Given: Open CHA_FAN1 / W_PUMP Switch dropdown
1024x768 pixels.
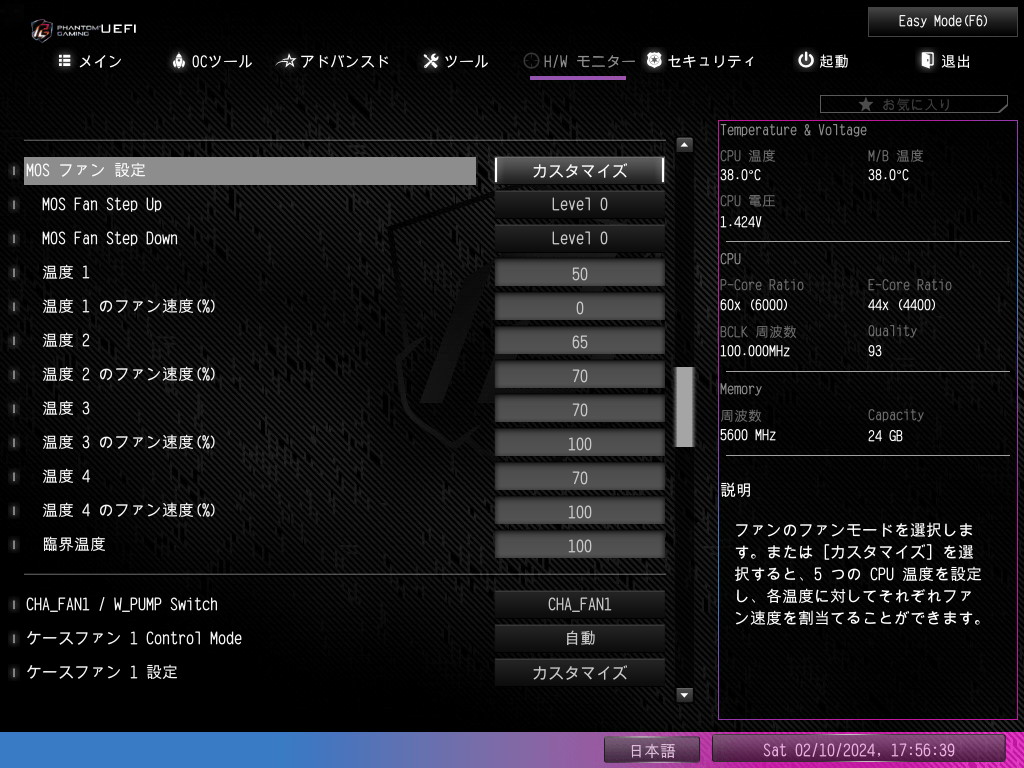Looking at the screenshot, I should 579,605.
